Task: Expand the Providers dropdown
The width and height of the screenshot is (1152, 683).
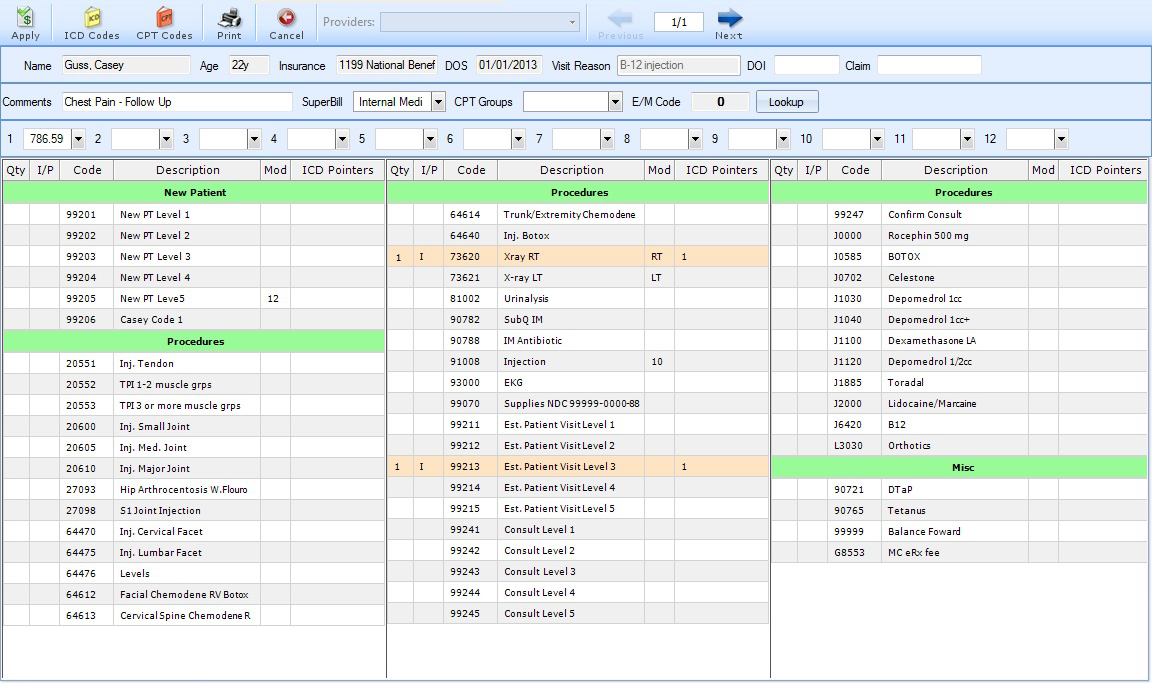Action: pos(572,22)
